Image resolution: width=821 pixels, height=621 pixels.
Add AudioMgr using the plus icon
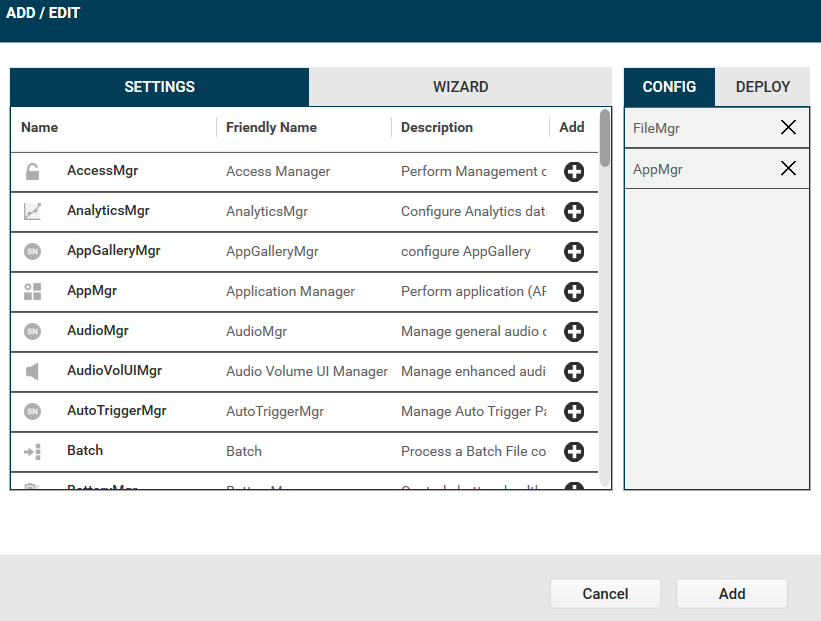pos(574,331)
